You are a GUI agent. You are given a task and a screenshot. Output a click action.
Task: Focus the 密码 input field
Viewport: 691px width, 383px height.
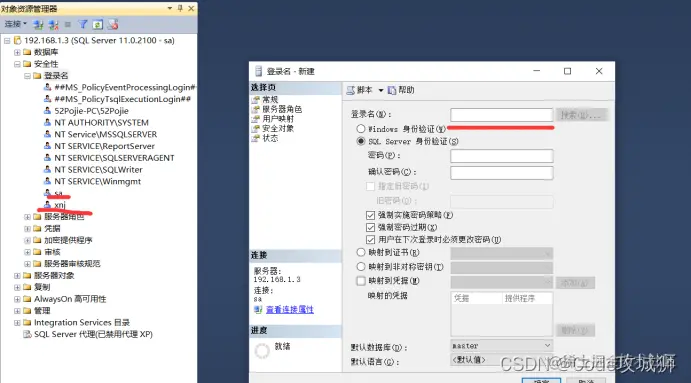click(x=502, y=156)
